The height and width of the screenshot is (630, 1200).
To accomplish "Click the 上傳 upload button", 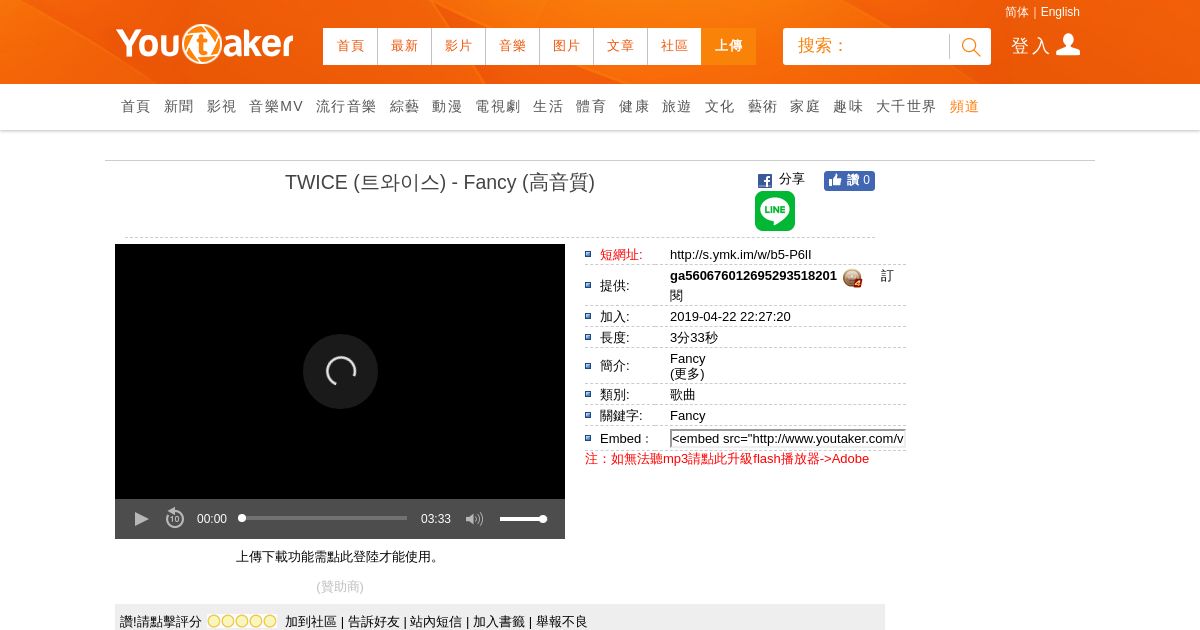I will click(x=729, y=46).
